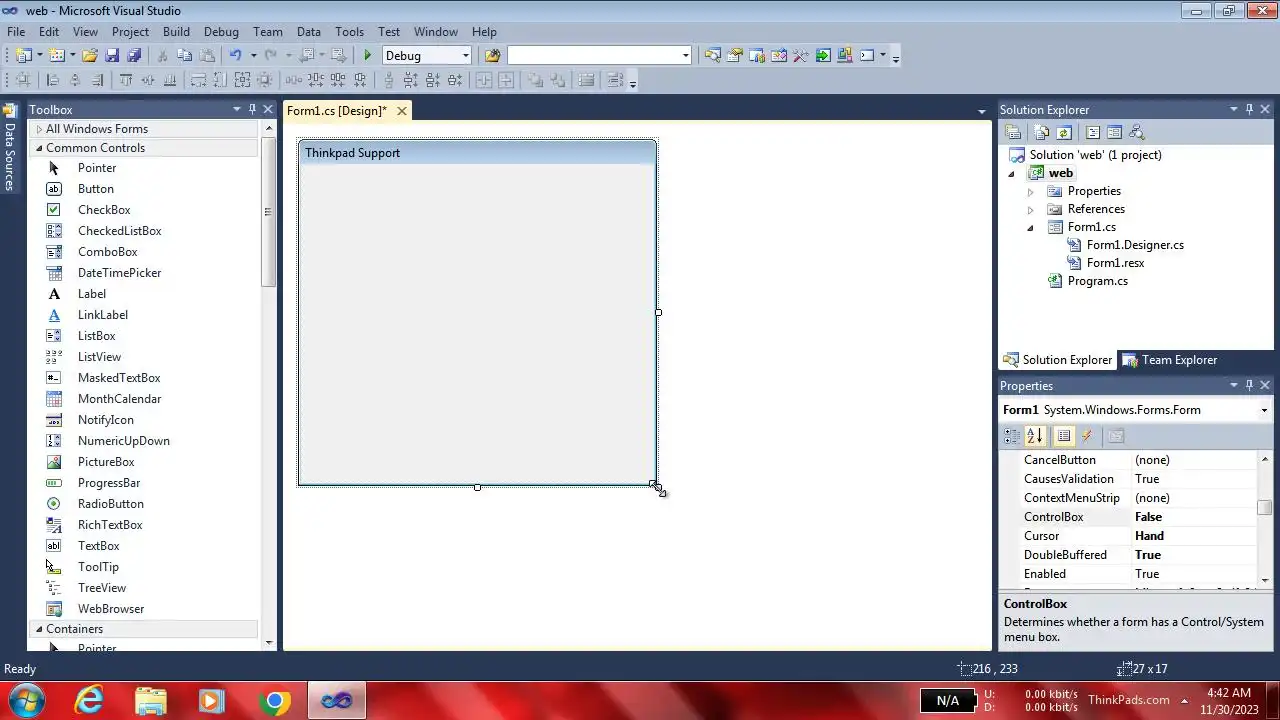1280x720 pixels.
Task: Expand the References node in Solution Explorer
Action: [x=1030, y=209]
